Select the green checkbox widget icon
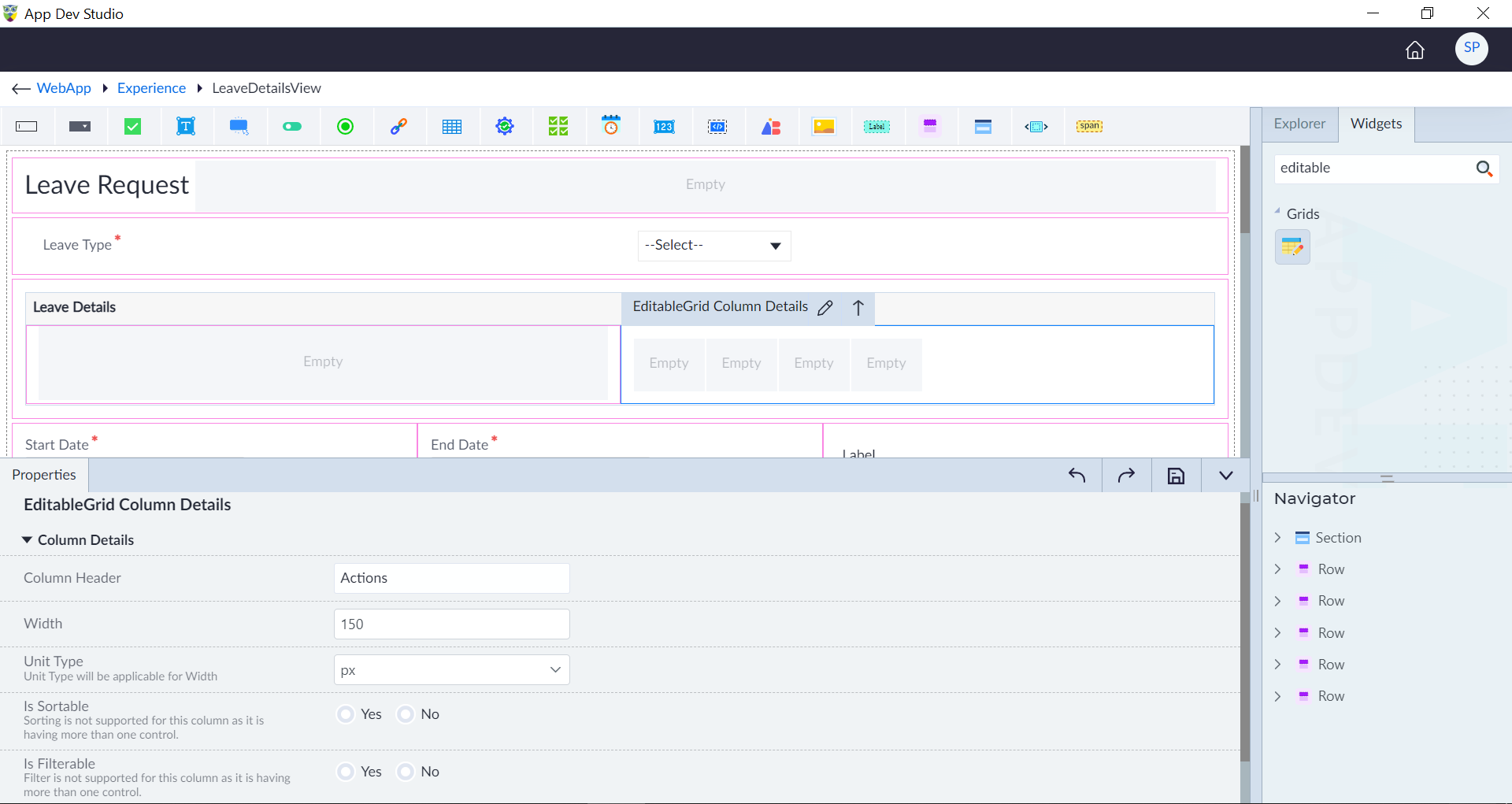Viewport: 1512px width, 804px height. point(133,126)
